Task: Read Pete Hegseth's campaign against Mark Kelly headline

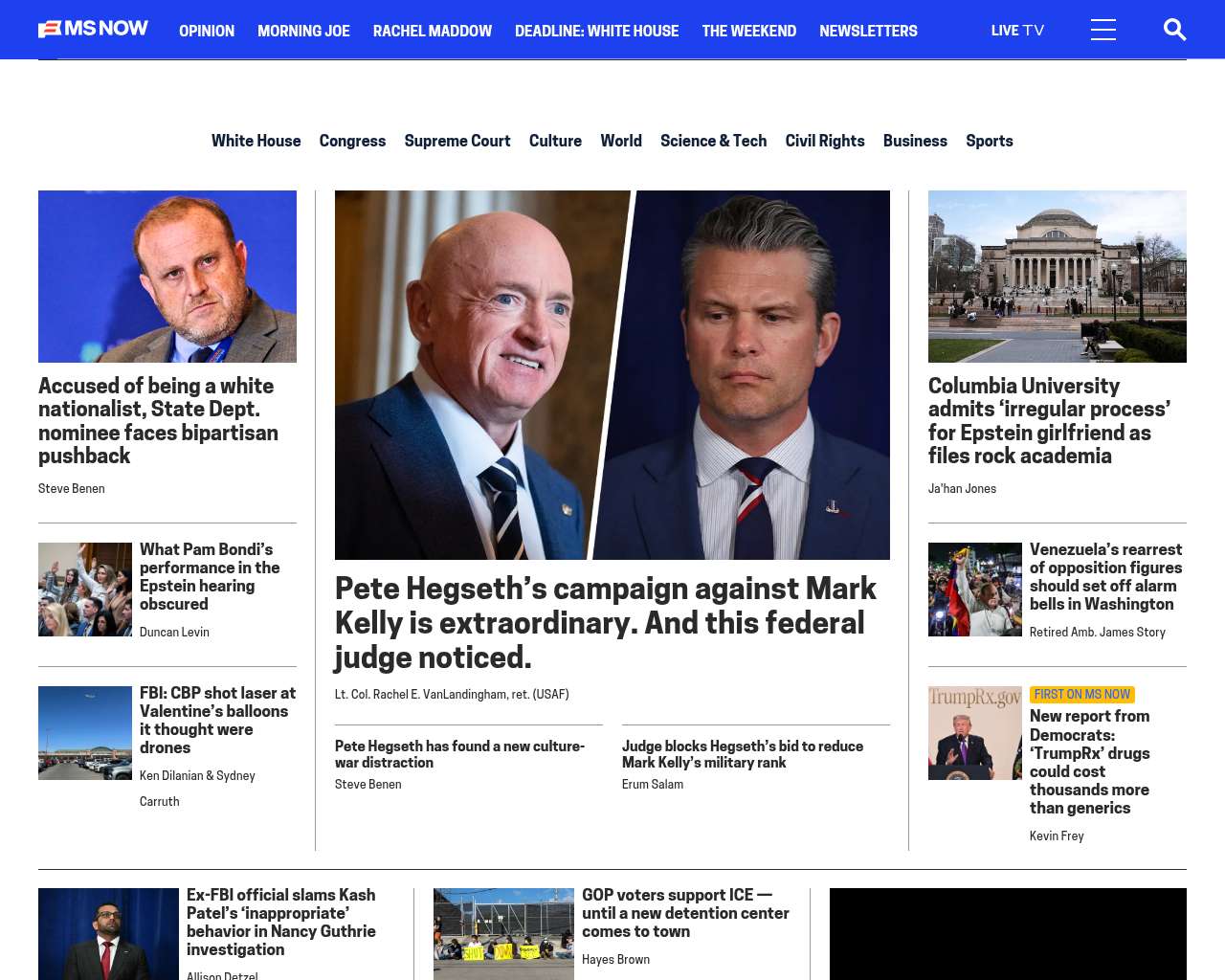Action: 605,622
